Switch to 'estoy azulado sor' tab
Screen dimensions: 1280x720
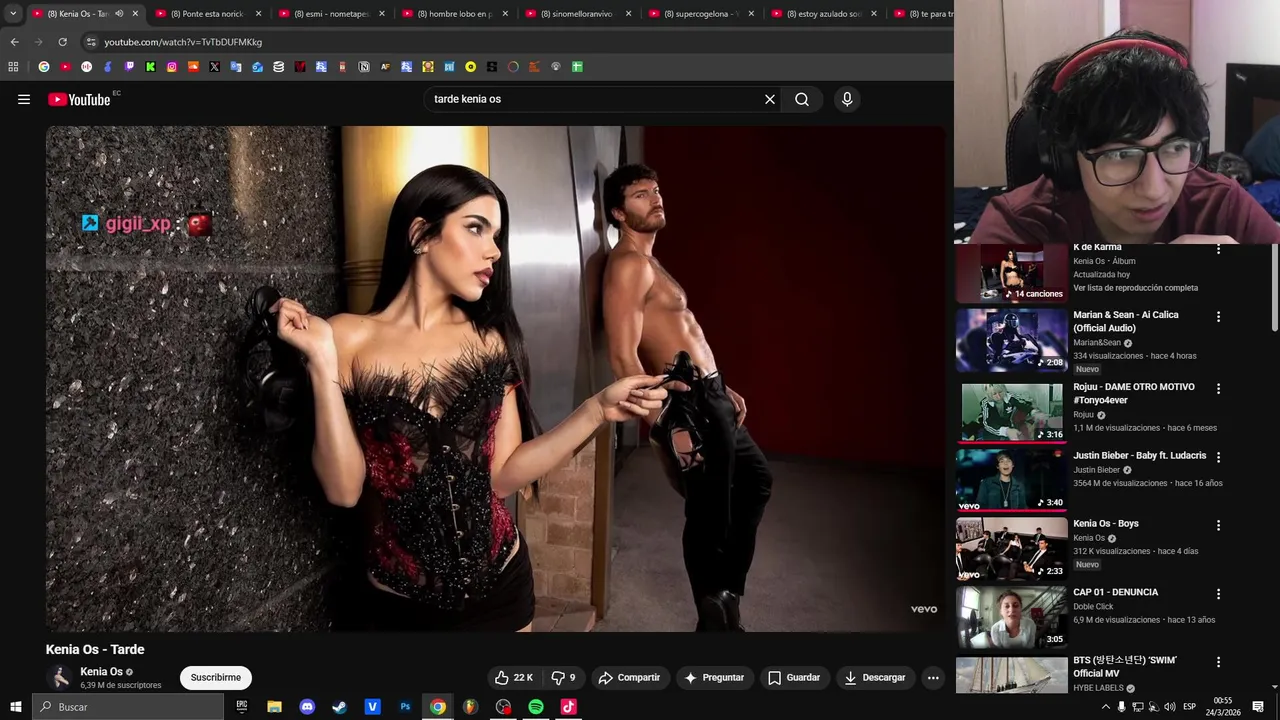(825, 14)
